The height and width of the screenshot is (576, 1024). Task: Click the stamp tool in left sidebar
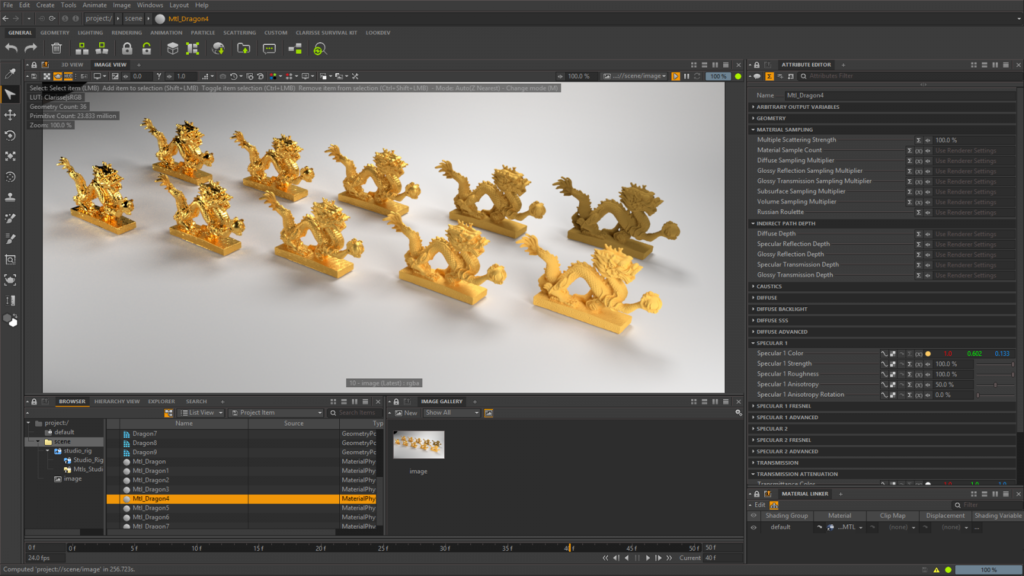point(10,197)
